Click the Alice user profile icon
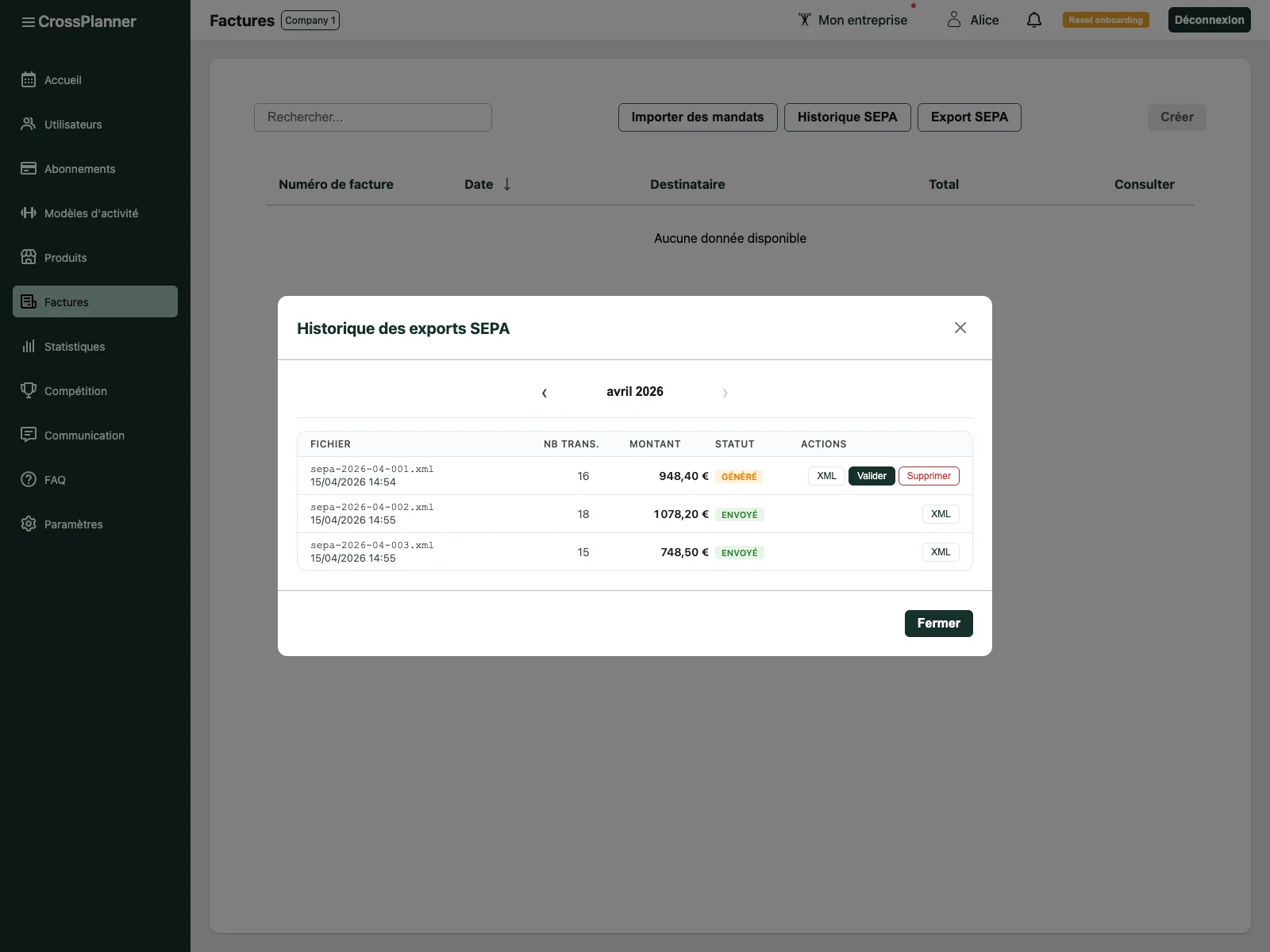1270x952 pixels. tap(954, 20)
